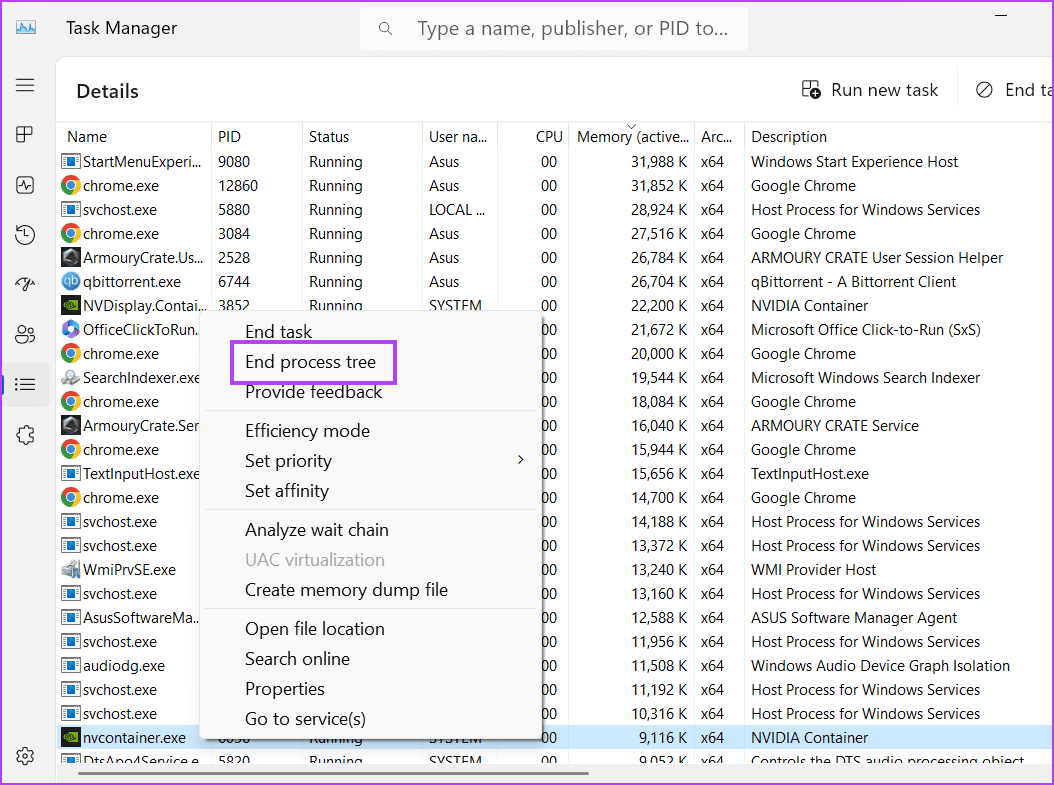Click Windows Audio Device Graph Isolation text
The image size is (1054, 785).
click(x=880, y=665)
